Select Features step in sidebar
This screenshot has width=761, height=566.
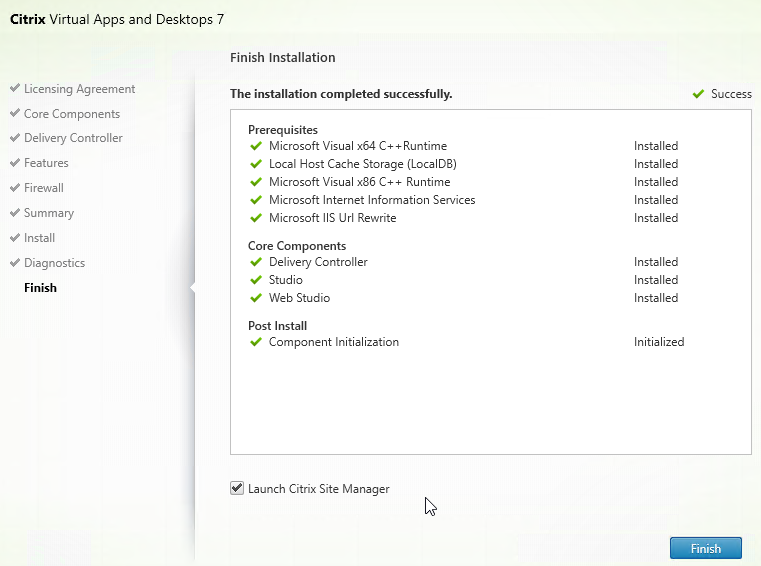click(46, 163)
